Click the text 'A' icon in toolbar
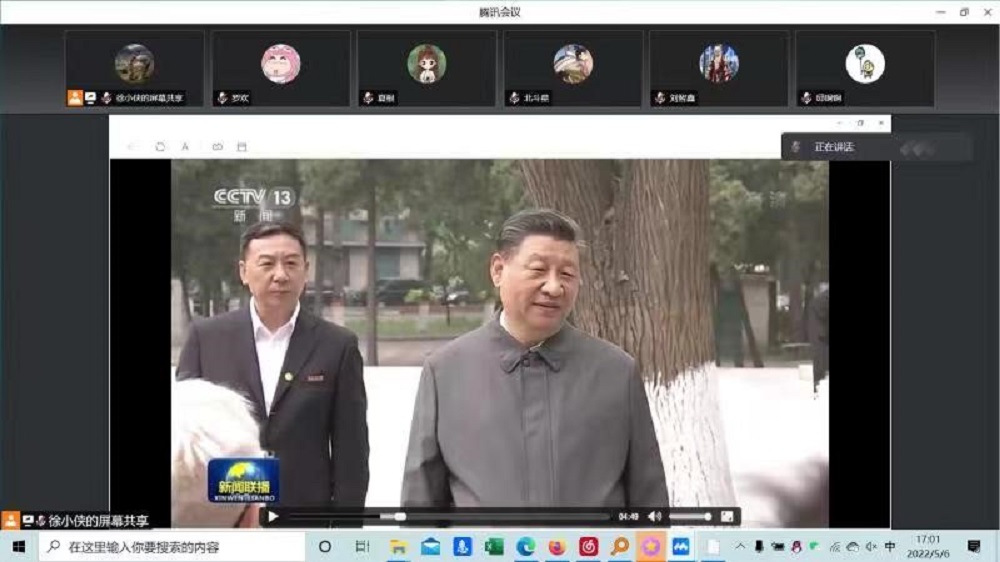Viewport: 1000px width, 562px height. pos(185,147)
